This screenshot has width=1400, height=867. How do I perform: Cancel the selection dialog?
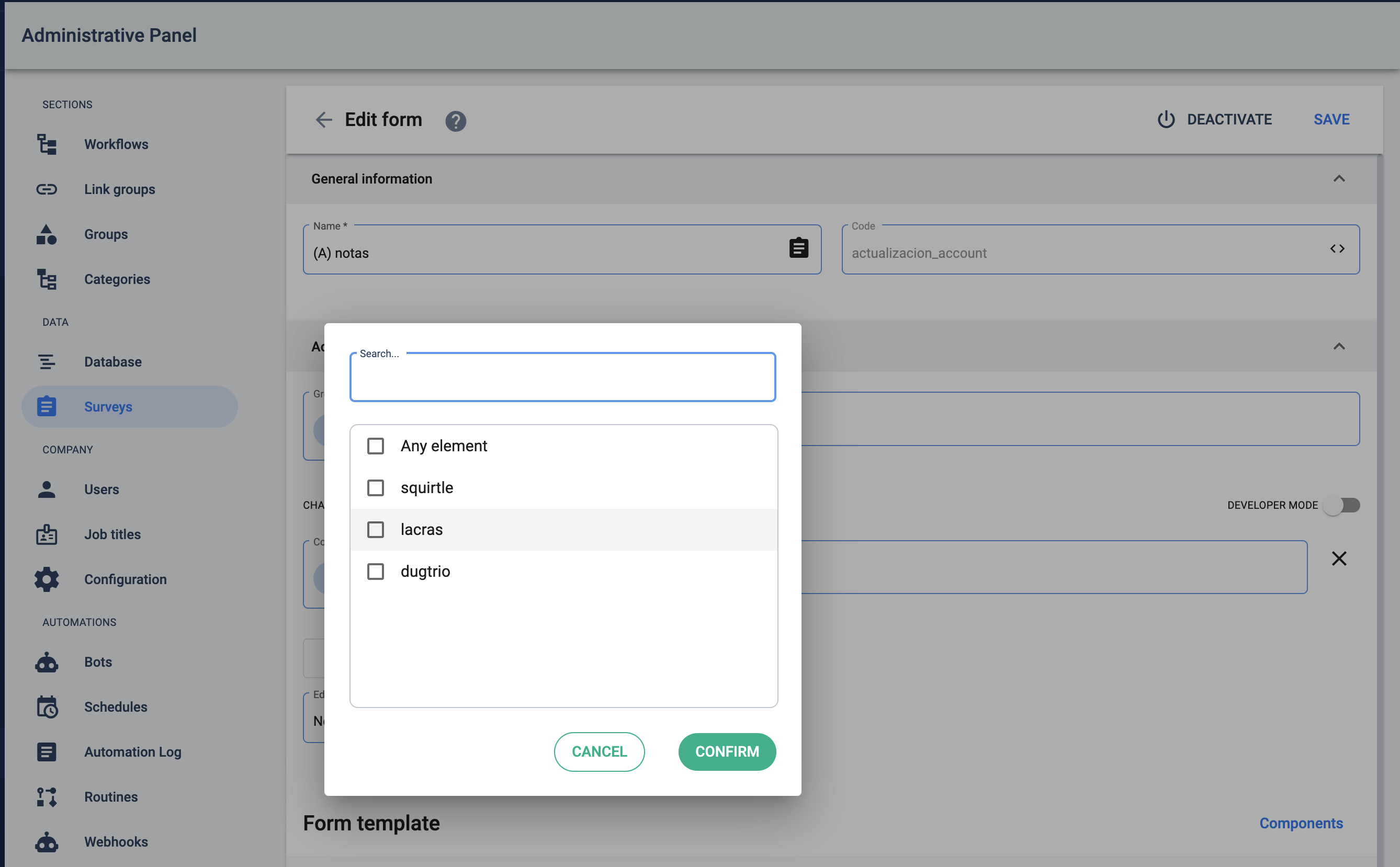(599, 751)
